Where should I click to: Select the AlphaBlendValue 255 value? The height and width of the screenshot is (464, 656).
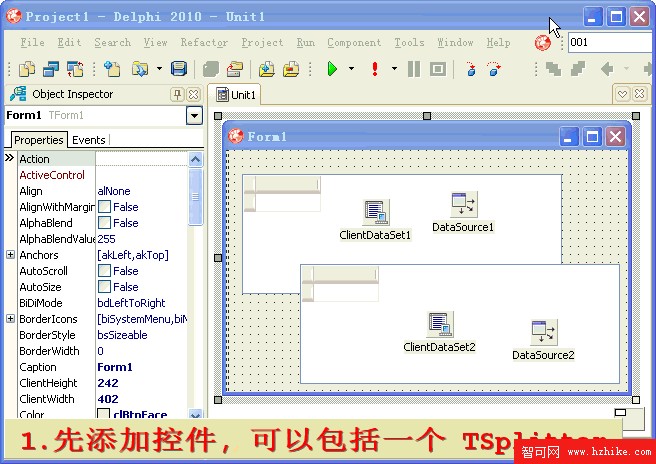coord(106,239)
